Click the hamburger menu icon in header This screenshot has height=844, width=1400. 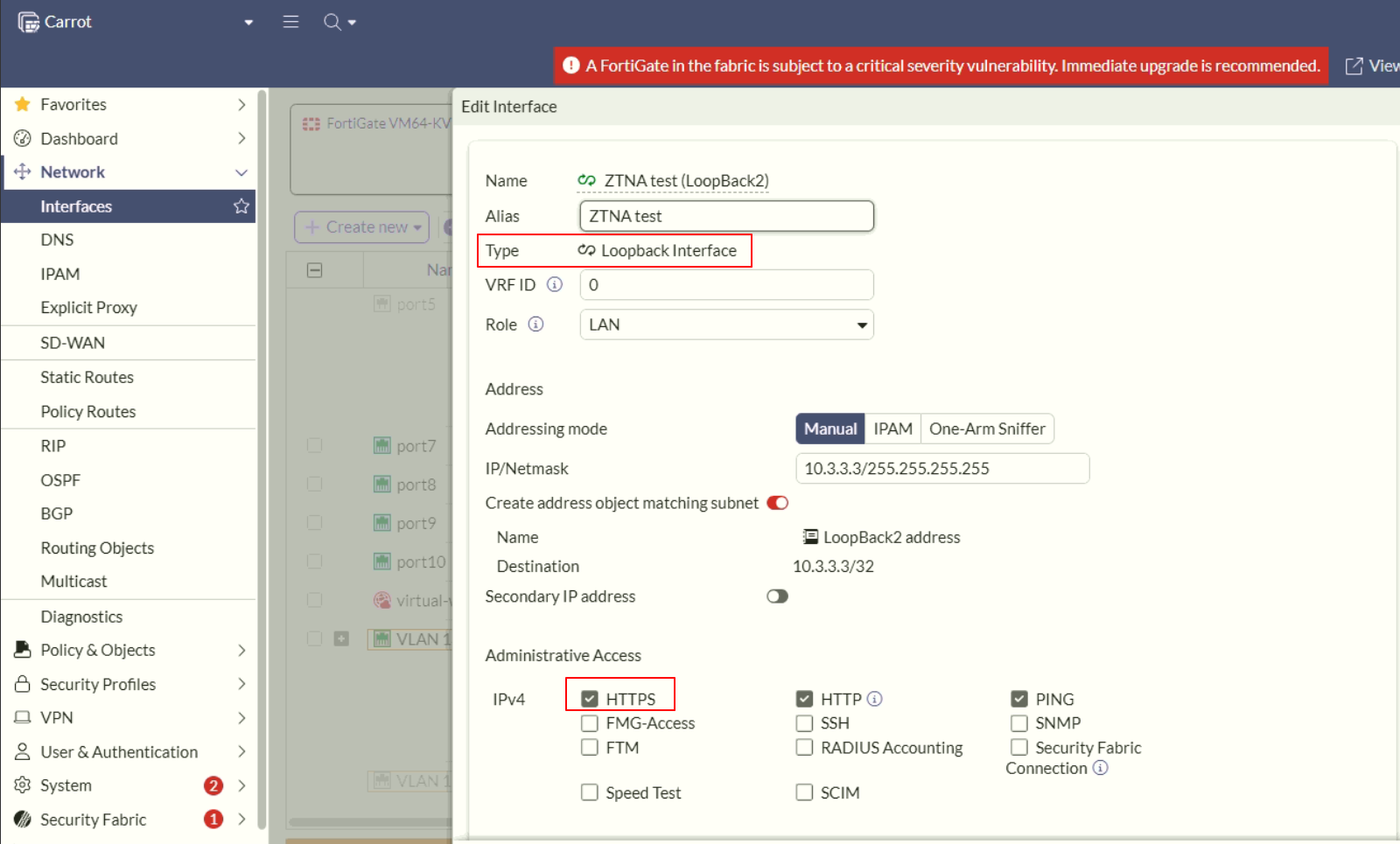[x=290, y=22]
